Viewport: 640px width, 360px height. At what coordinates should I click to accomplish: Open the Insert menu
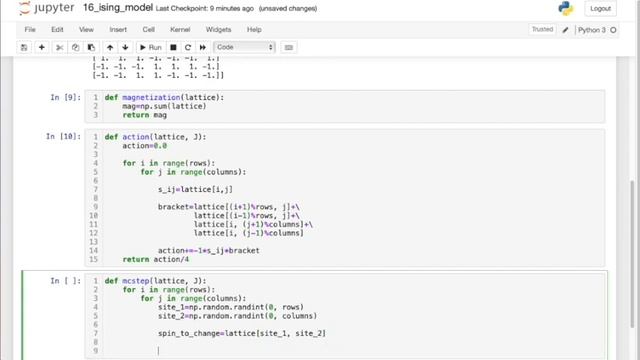118,29
